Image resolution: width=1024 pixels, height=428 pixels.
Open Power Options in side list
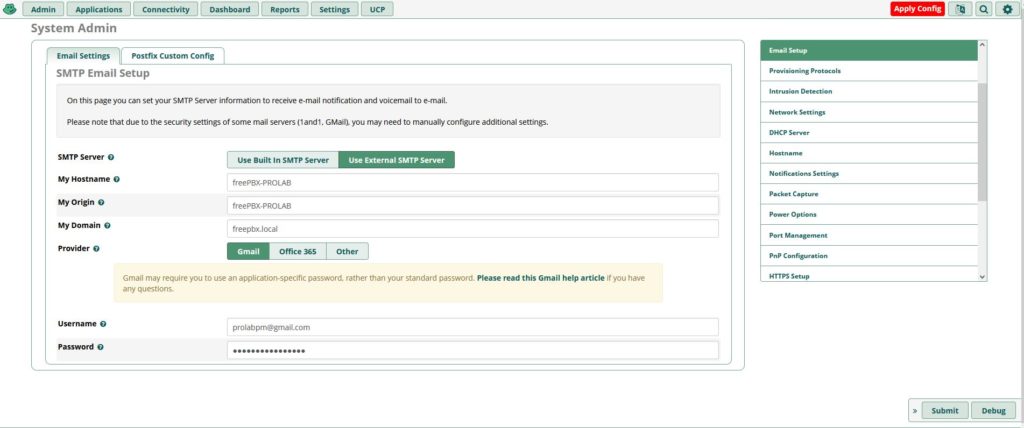pos(869,214)
